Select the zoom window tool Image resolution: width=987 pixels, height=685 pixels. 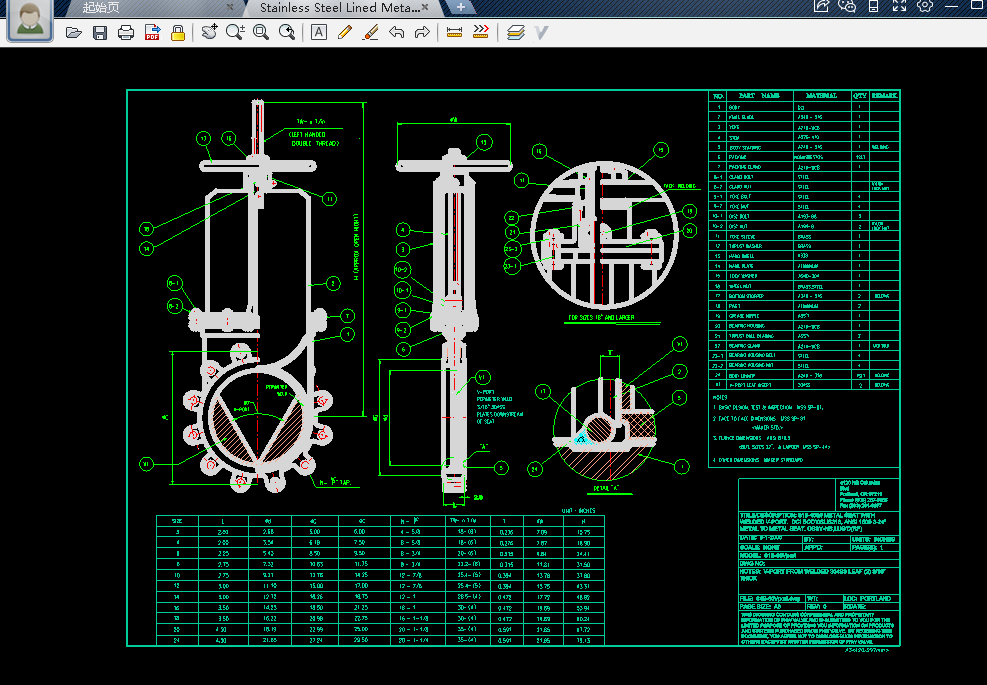(x=261, y=32)
